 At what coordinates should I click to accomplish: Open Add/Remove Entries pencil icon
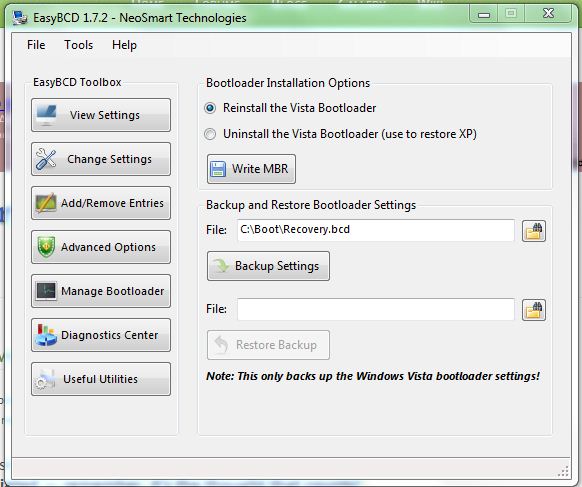click(46, 203)
